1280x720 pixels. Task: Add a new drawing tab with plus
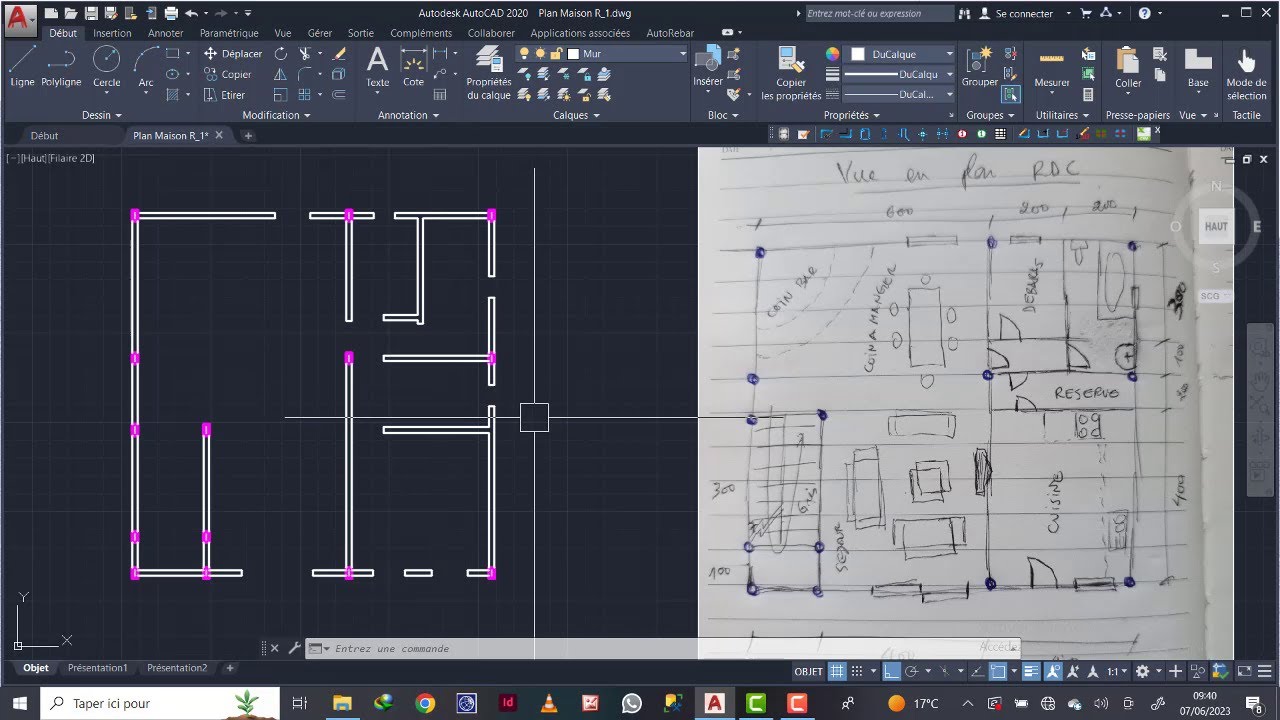coord(248,136)
